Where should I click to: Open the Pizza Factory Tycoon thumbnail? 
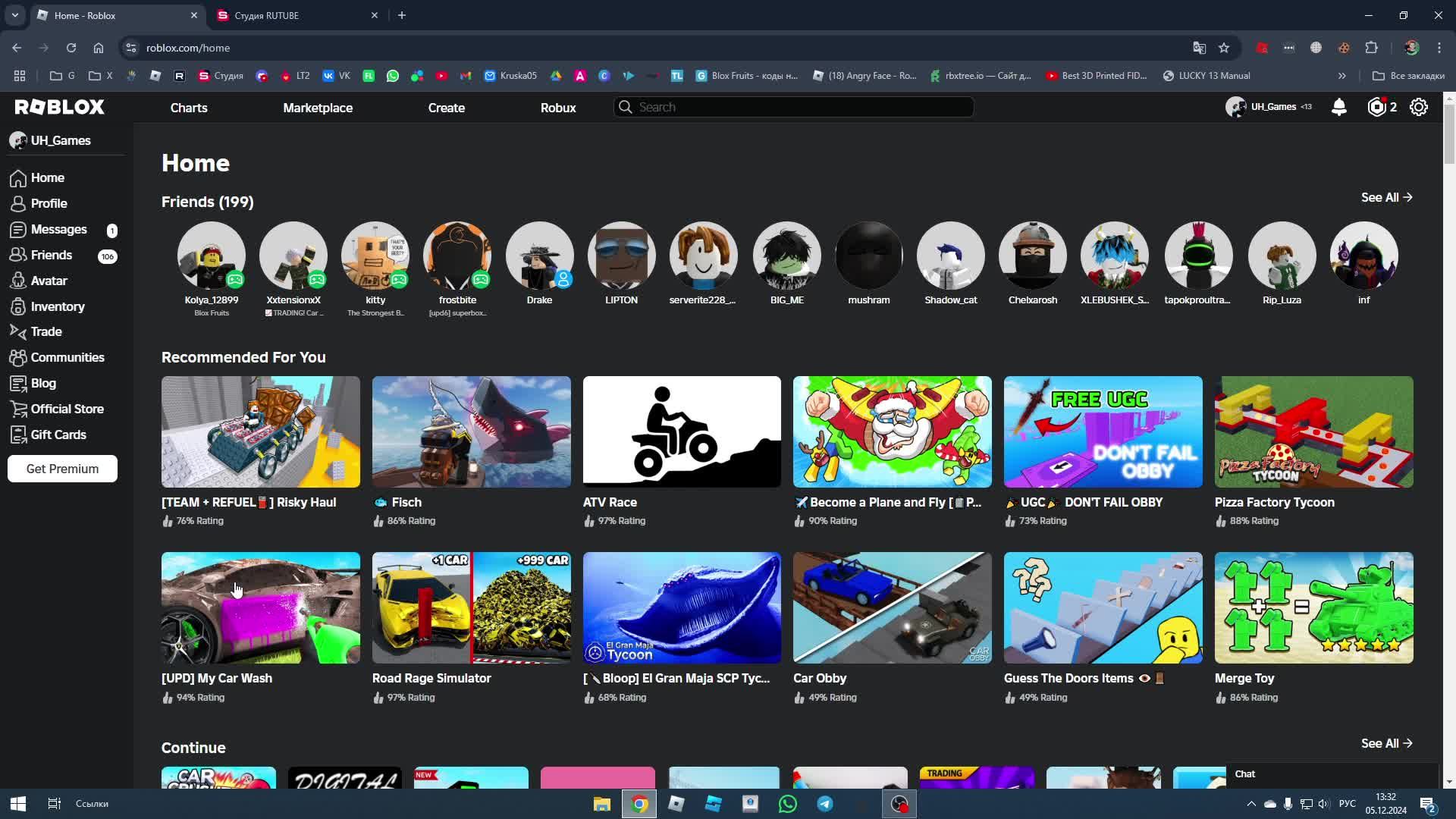click(x=1314, y=431)
